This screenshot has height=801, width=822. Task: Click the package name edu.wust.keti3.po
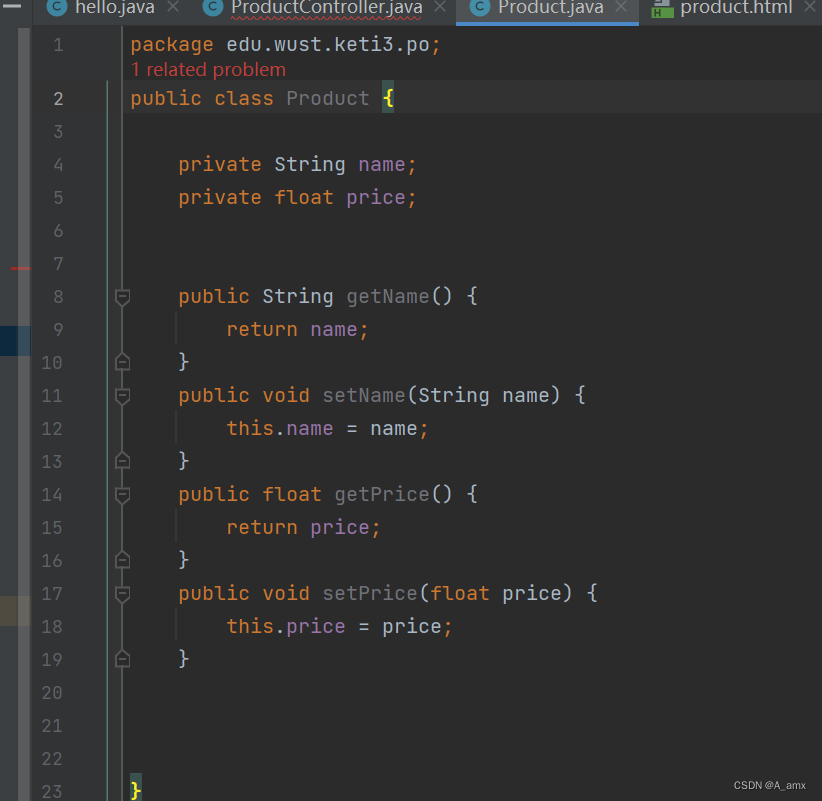click(328, 45)
